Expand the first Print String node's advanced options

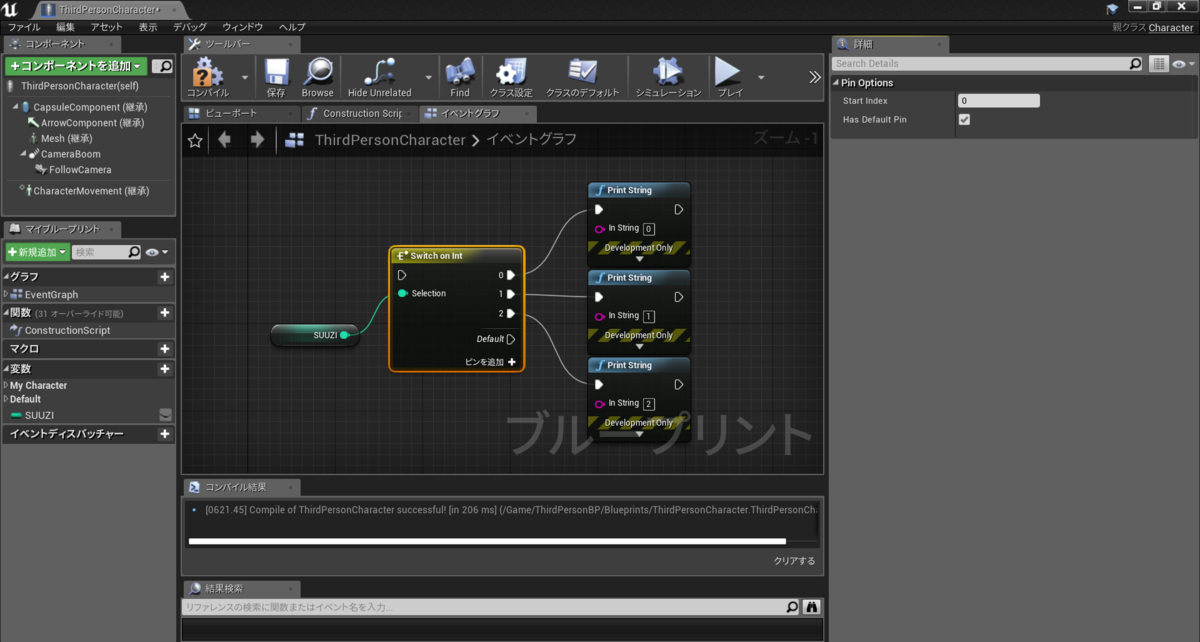click(640, 259)
